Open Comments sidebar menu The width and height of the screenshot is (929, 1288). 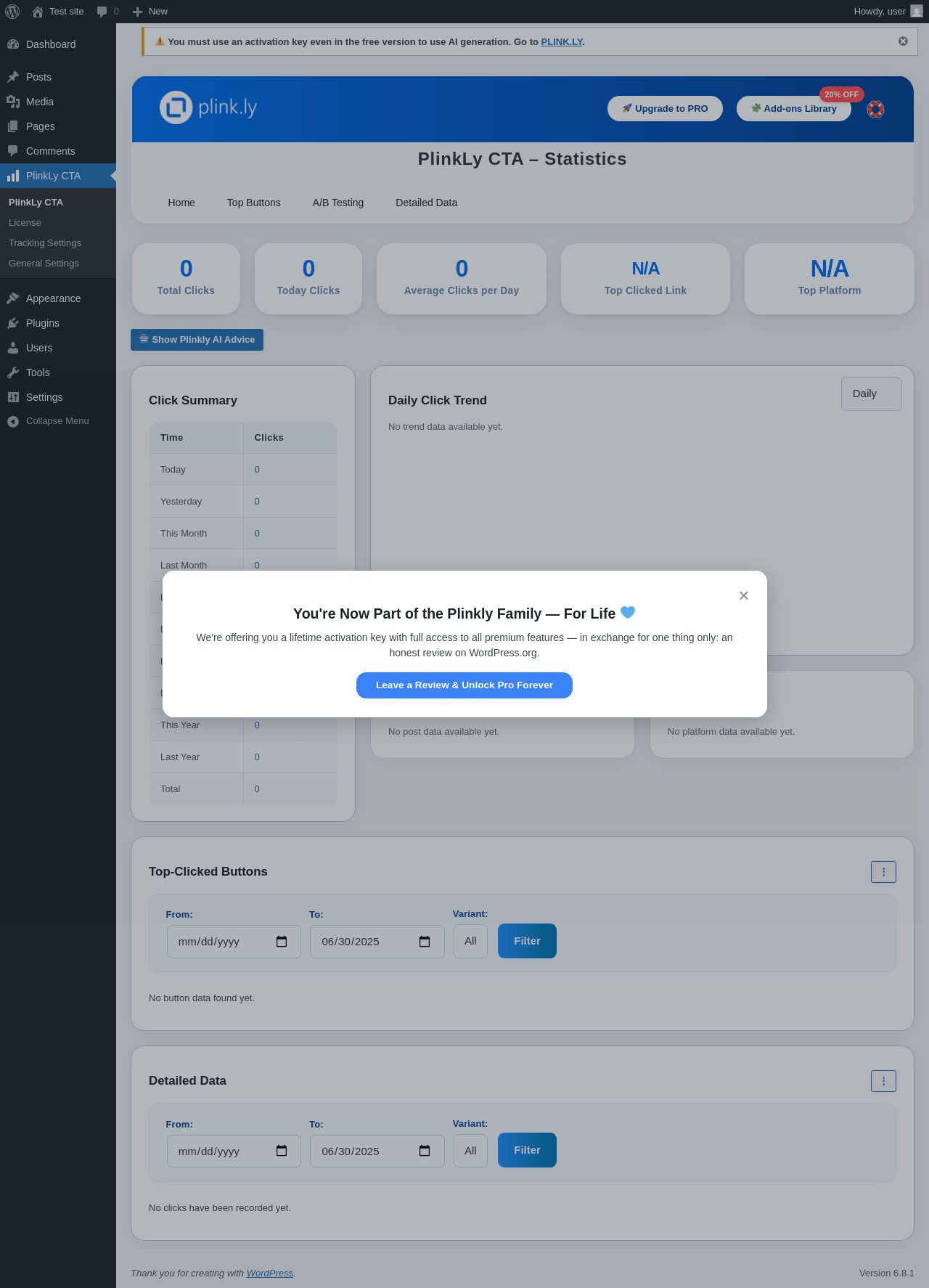click(58, 151)
